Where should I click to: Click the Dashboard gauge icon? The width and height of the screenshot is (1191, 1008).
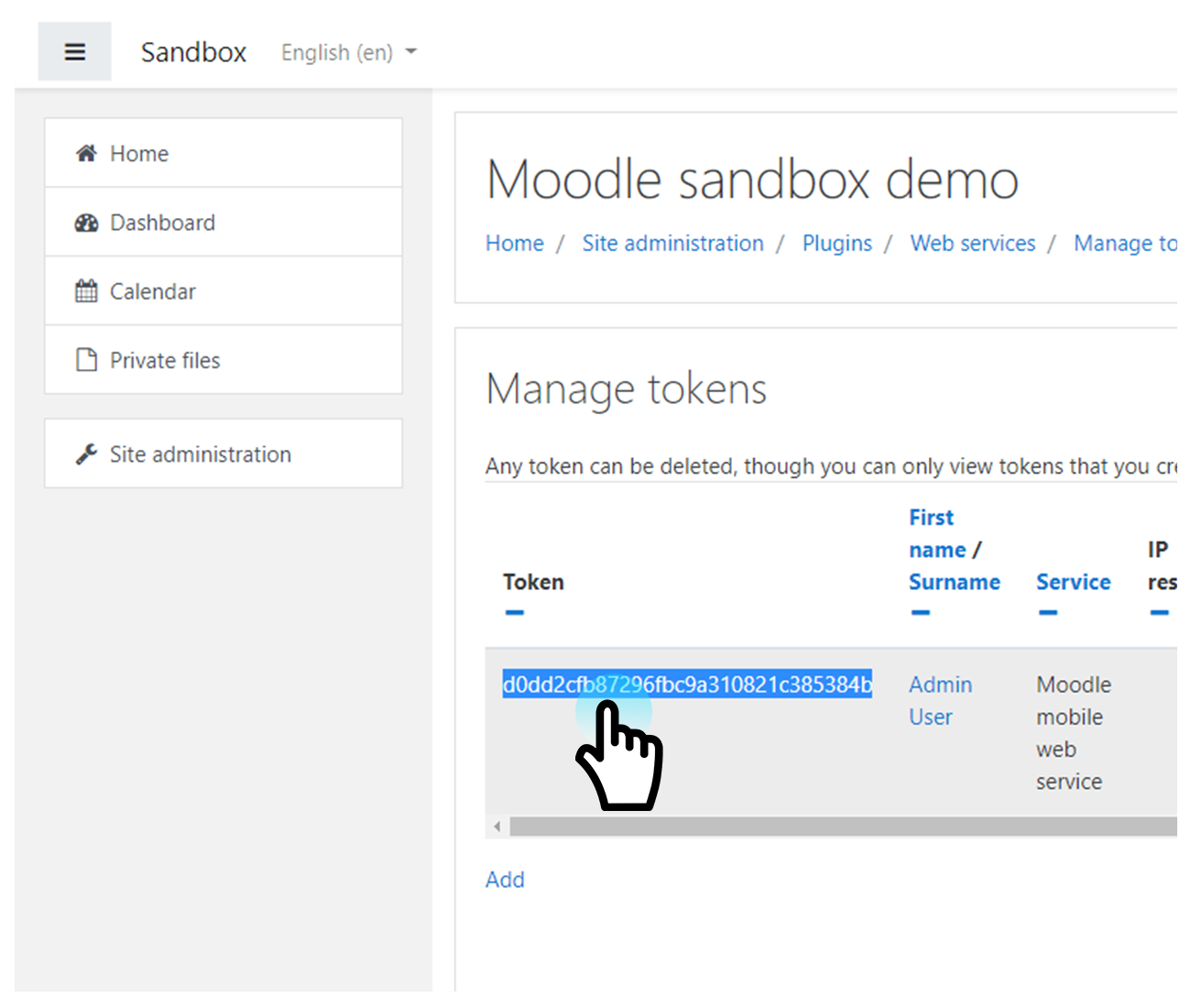(x=86, y=223)
